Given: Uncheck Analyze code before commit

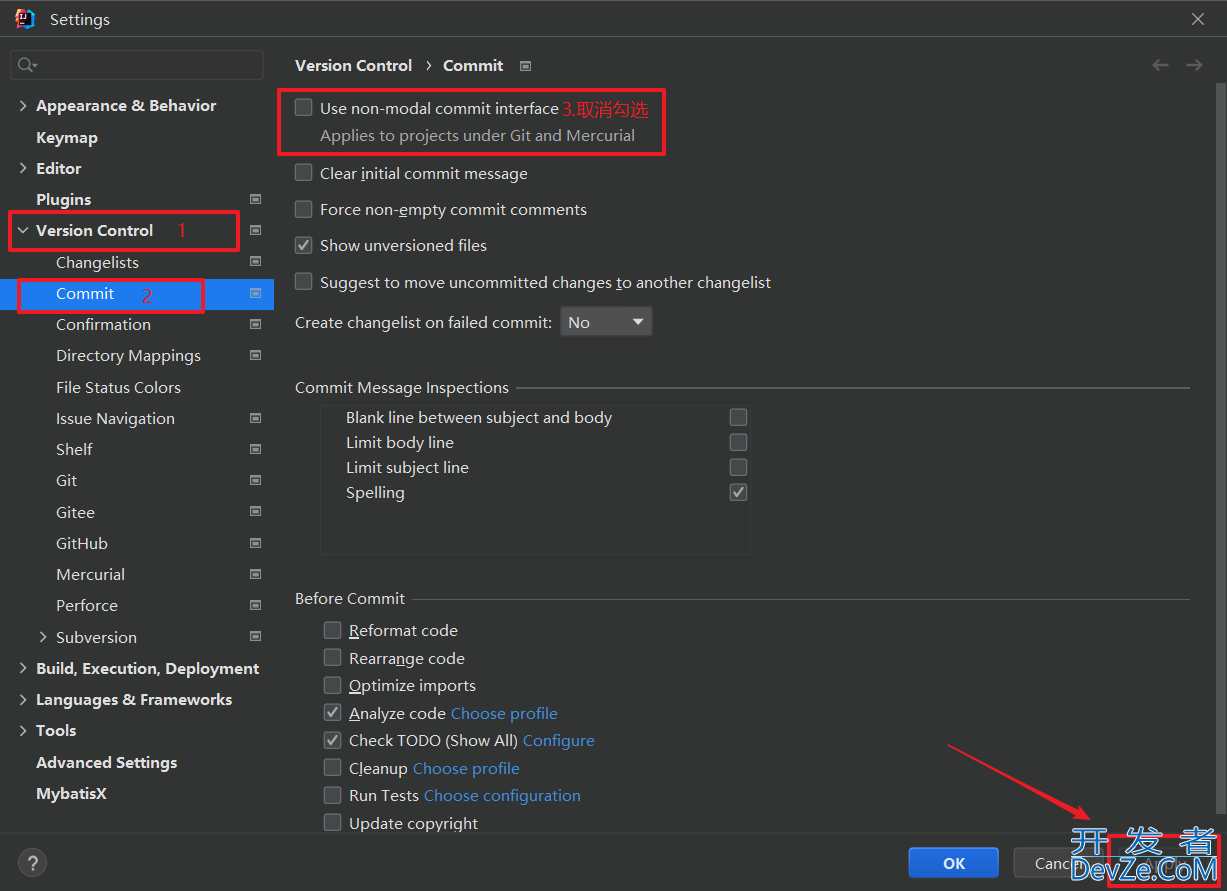Looking at the screenshot, I should click(332, 713).
